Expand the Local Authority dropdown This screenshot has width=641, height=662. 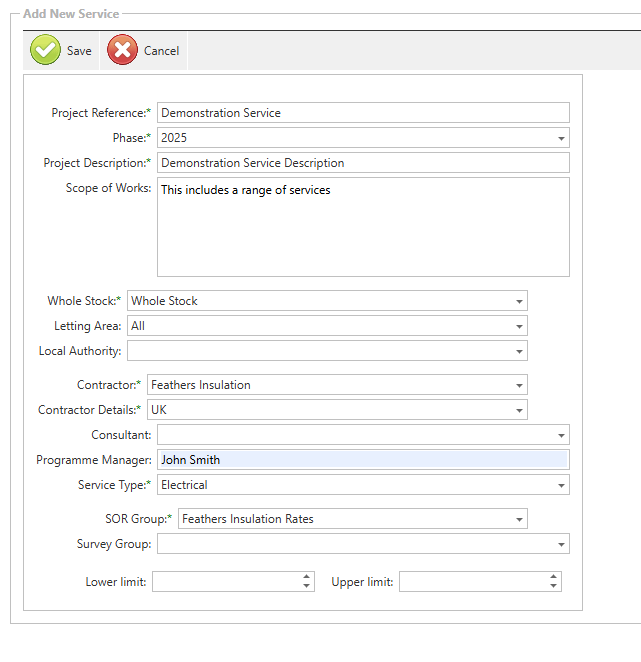pyautogui.click(x=519, y=351)
